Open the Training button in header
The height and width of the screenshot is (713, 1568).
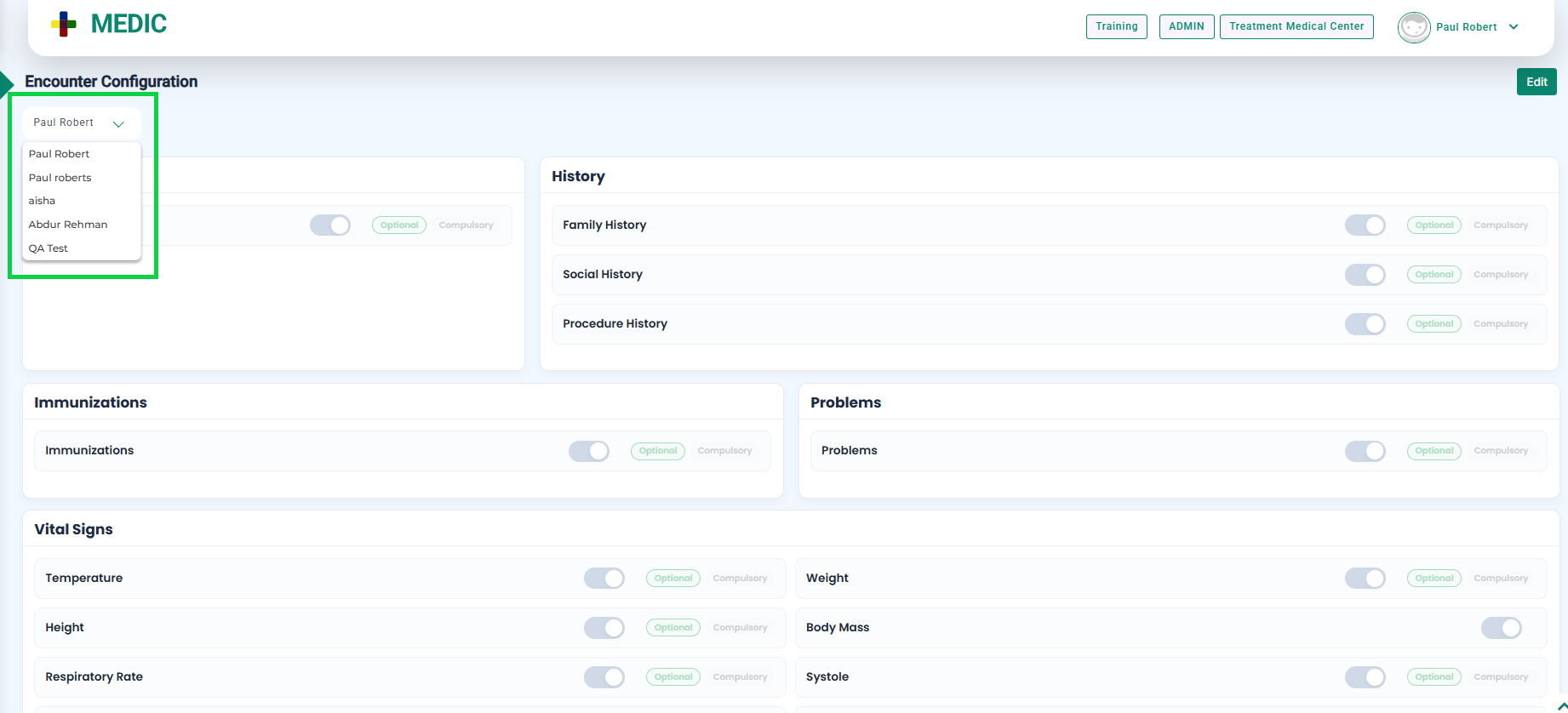click(1116, 26)
